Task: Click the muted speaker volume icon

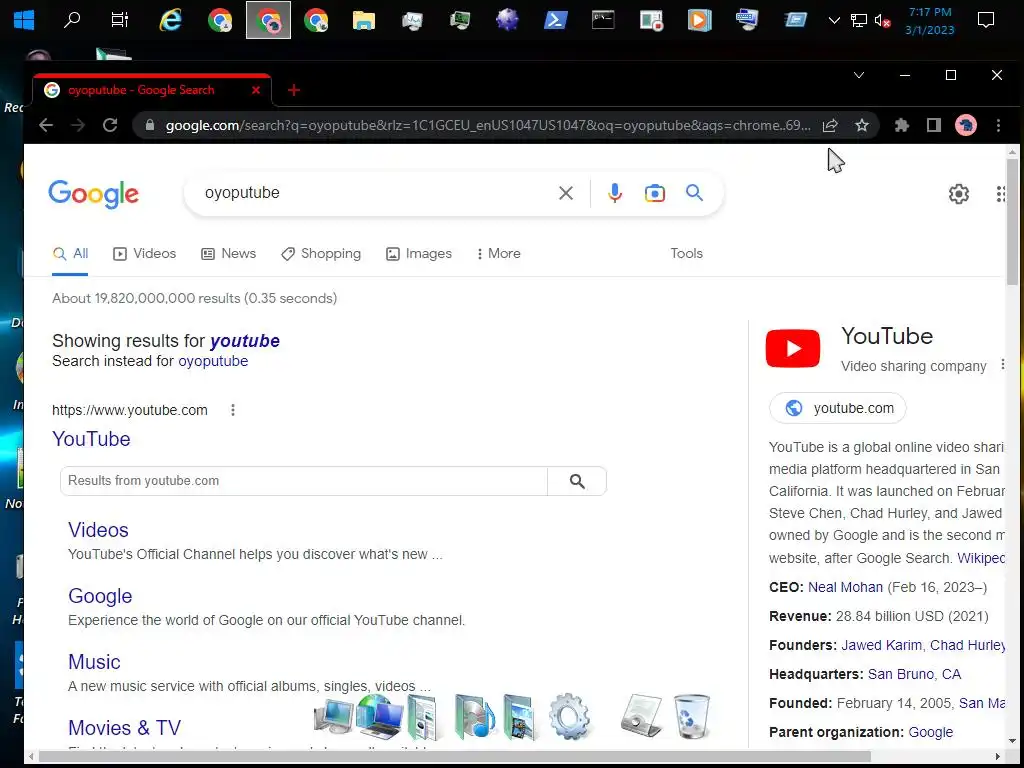Action: coord(882,21)
